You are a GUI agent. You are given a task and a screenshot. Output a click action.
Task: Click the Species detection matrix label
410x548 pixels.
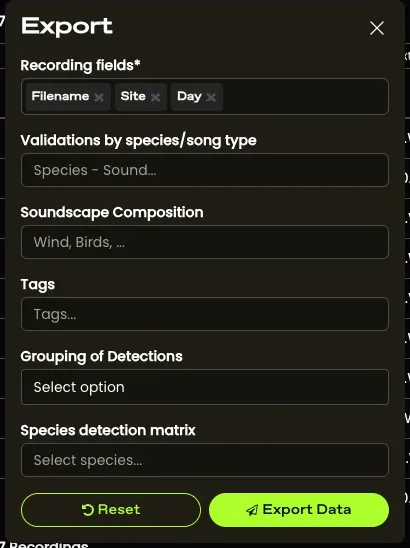coord(108,430)
